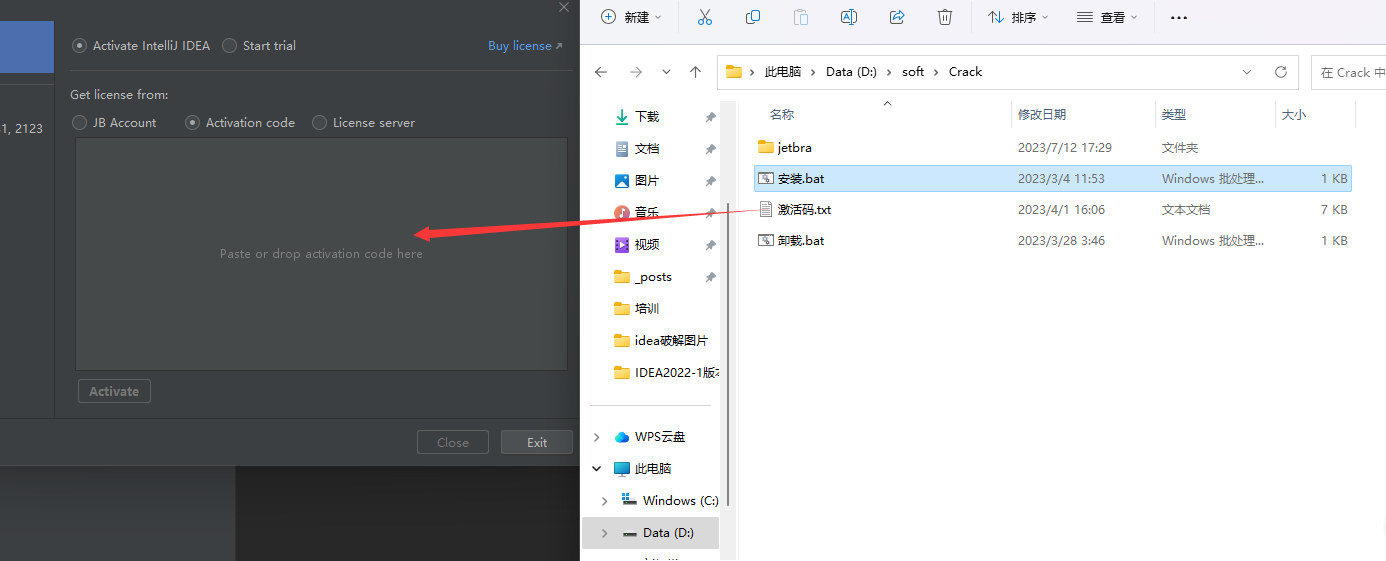Click the Close button in license dialog

[453, 442]
